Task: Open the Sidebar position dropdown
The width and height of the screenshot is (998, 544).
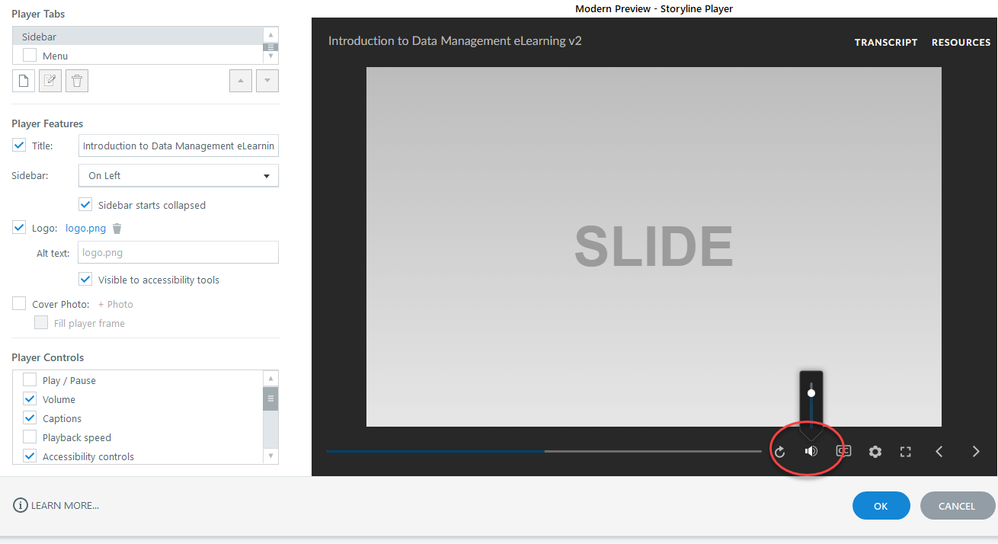Action: (178, 176)
